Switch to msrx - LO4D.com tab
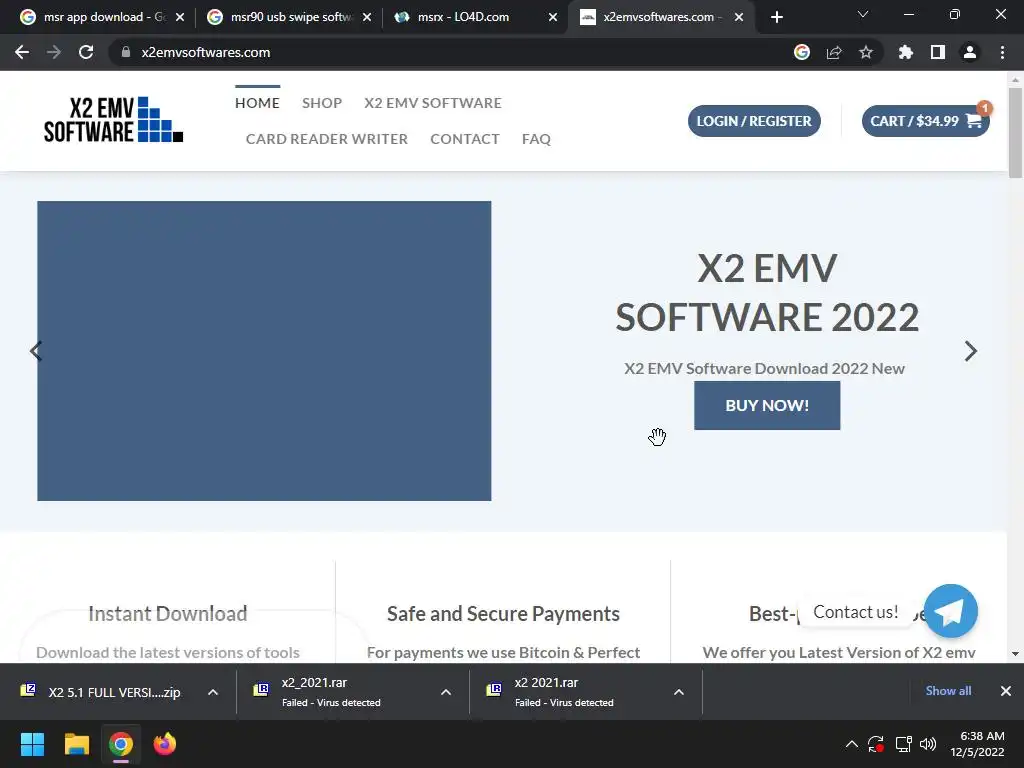The height and width of the screenshot is (768, 1024). tap(475, 17)
